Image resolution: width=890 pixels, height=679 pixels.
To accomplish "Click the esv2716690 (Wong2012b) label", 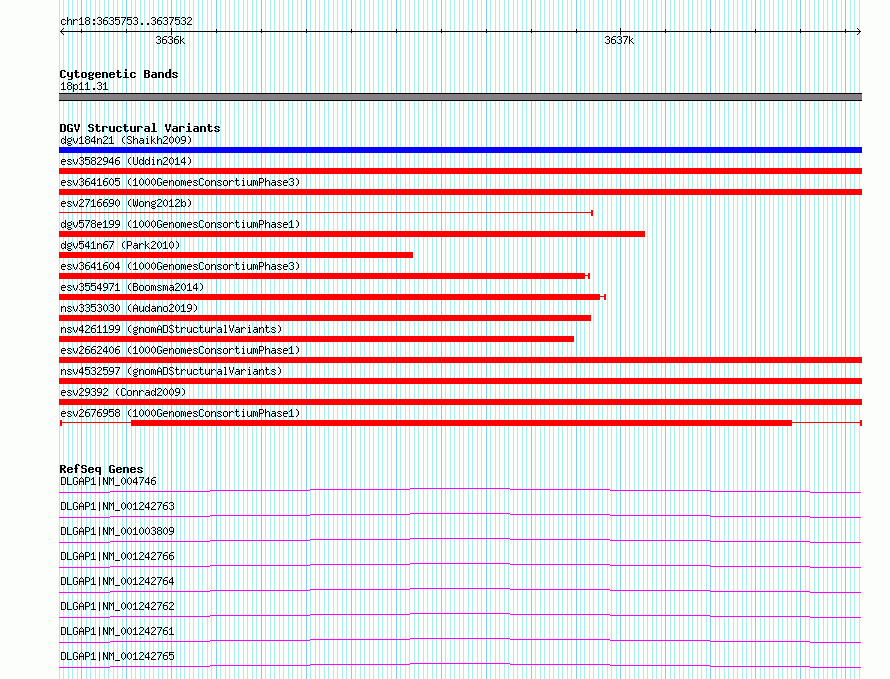I will coord(126,203).
